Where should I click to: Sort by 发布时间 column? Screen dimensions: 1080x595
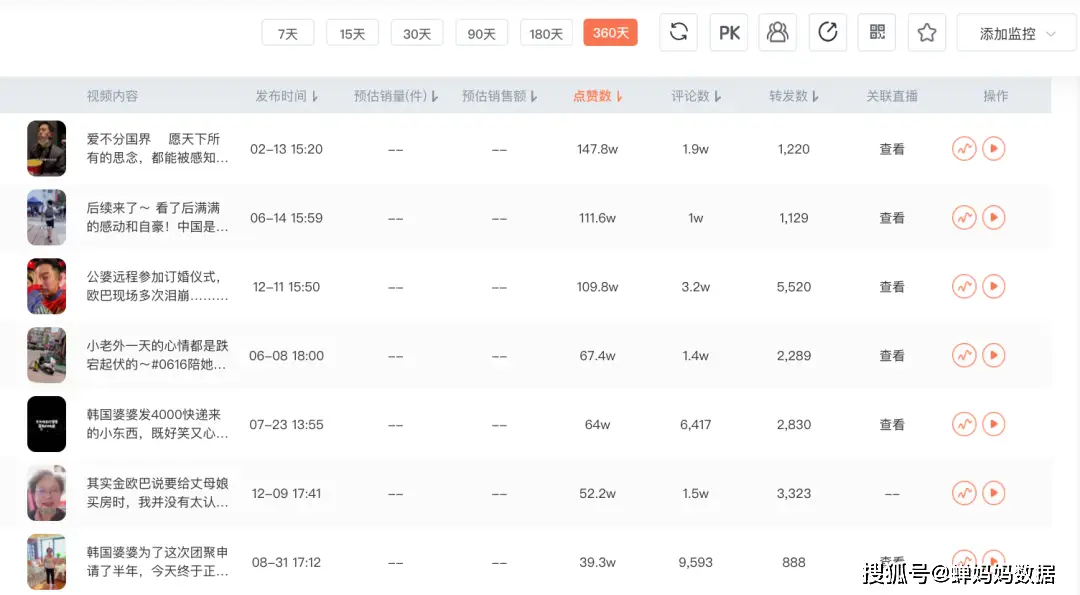click(287, 96)
